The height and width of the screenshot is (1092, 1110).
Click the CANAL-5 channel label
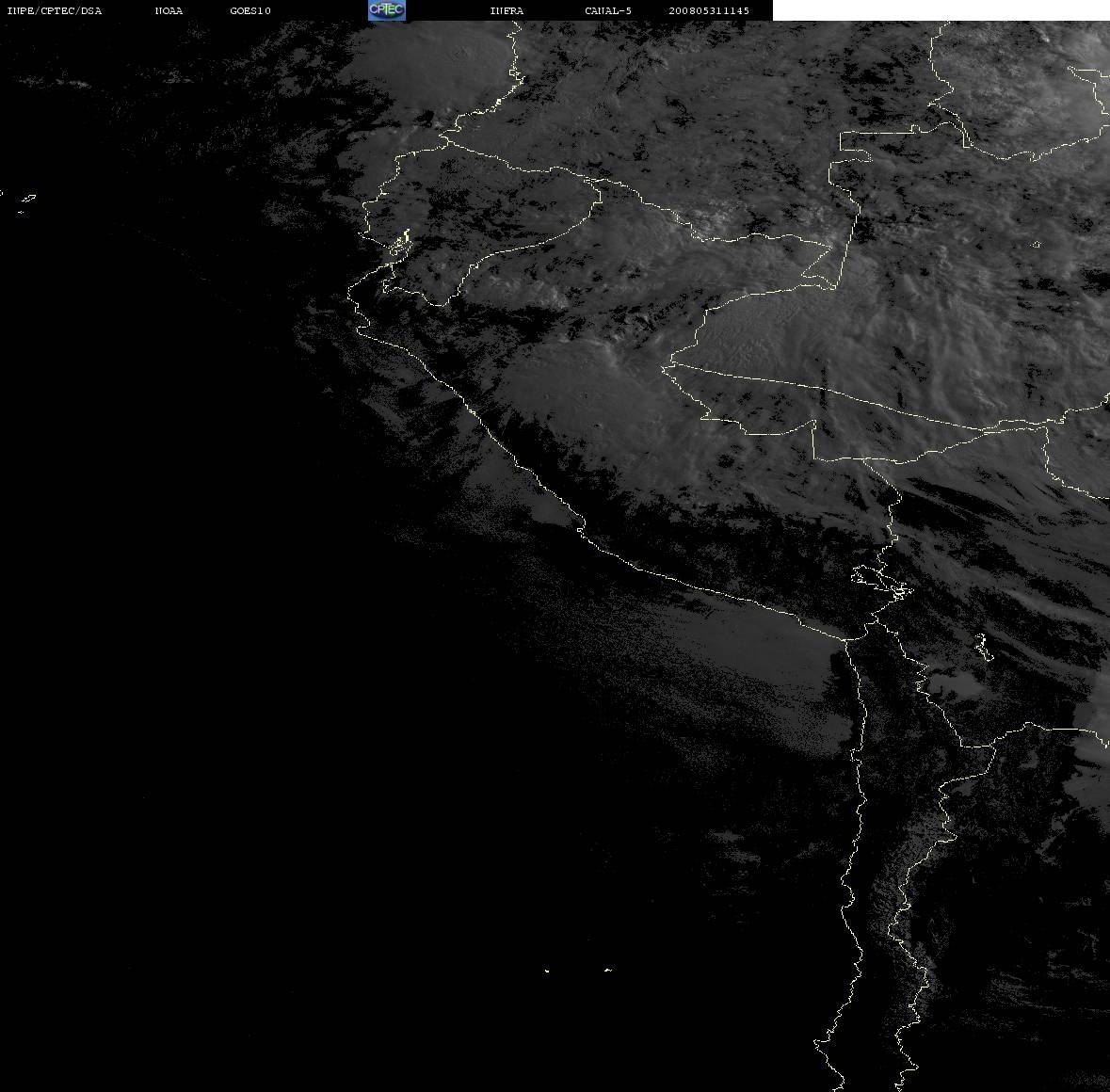coord(608,10)
